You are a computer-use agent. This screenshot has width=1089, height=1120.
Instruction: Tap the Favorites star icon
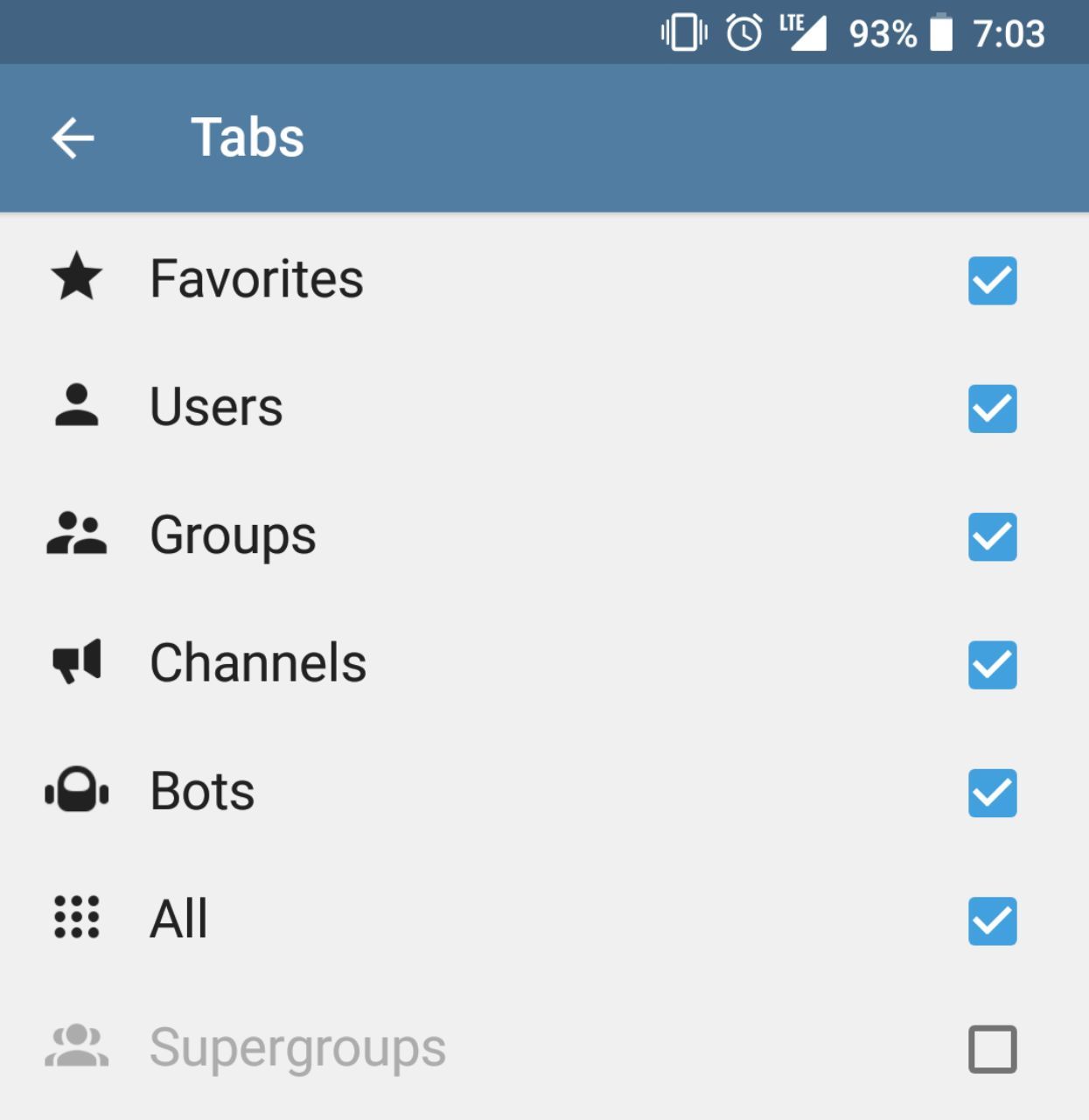point(77,277)
